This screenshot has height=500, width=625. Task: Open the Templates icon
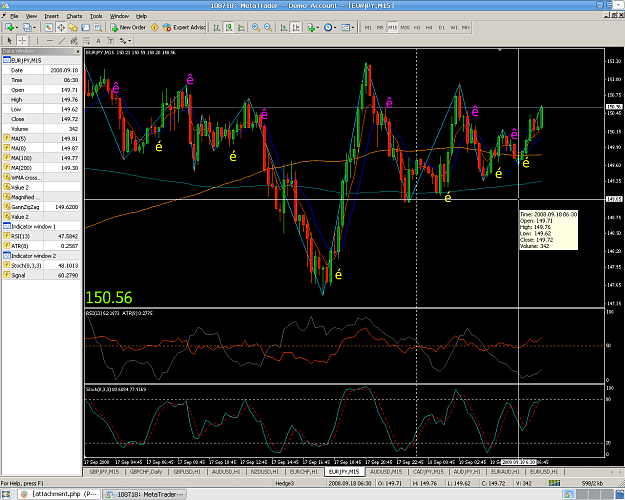pyautogui.click(x=345, y=27)
